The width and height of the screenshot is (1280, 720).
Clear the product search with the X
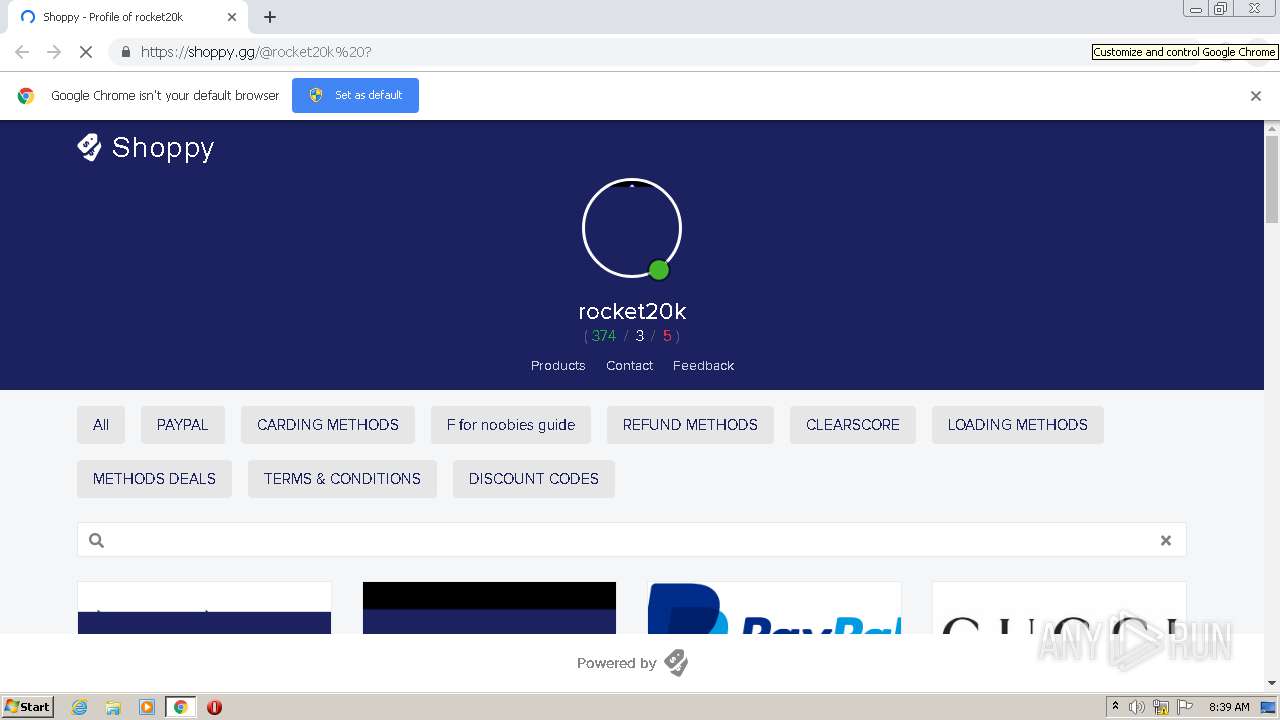point(1165,540)
